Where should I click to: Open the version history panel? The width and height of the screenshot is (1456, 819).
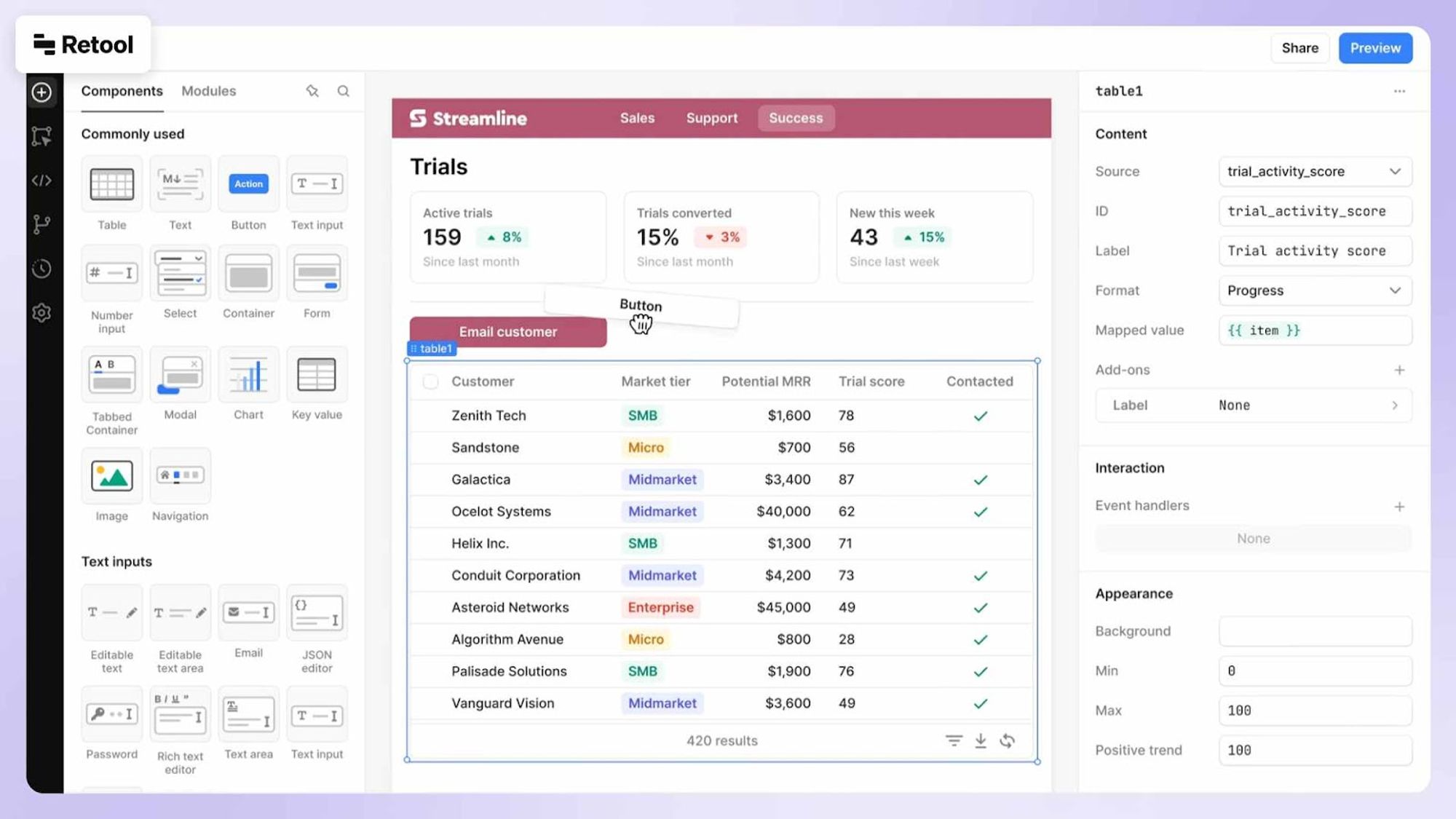pos(41,269)
